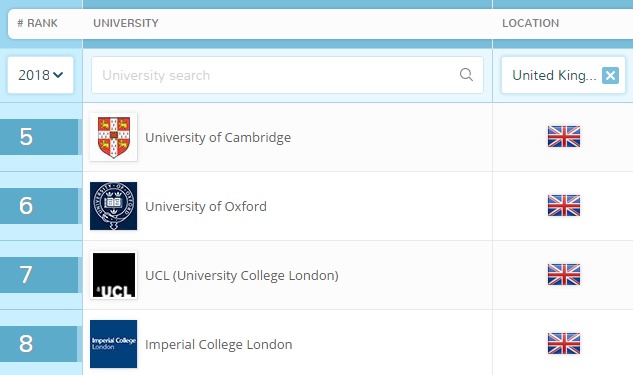Sort by the # RANK column header

38,23
